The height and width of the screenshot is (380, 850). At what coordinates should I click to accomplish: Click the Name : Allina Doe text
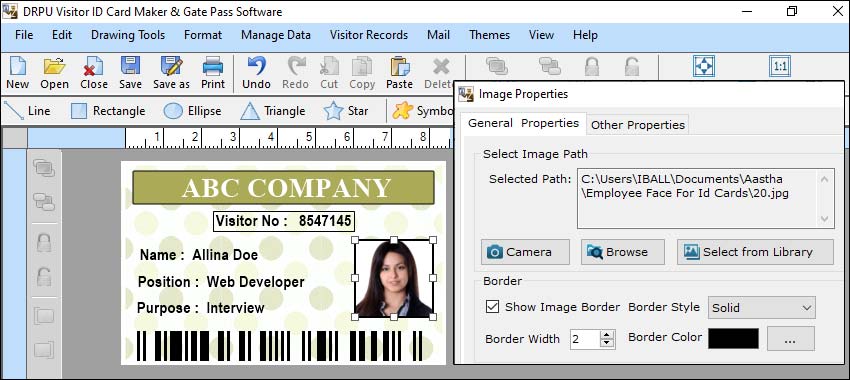pos(199,255)
